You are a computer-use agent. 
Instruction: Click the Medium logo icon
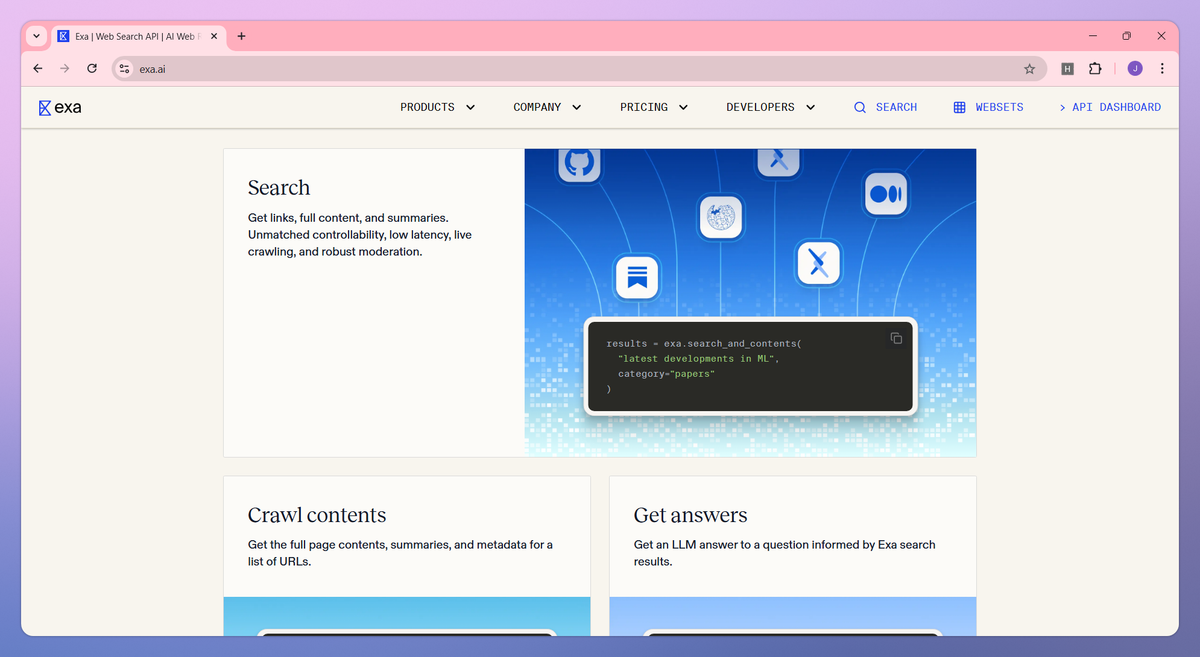point(885,194)
